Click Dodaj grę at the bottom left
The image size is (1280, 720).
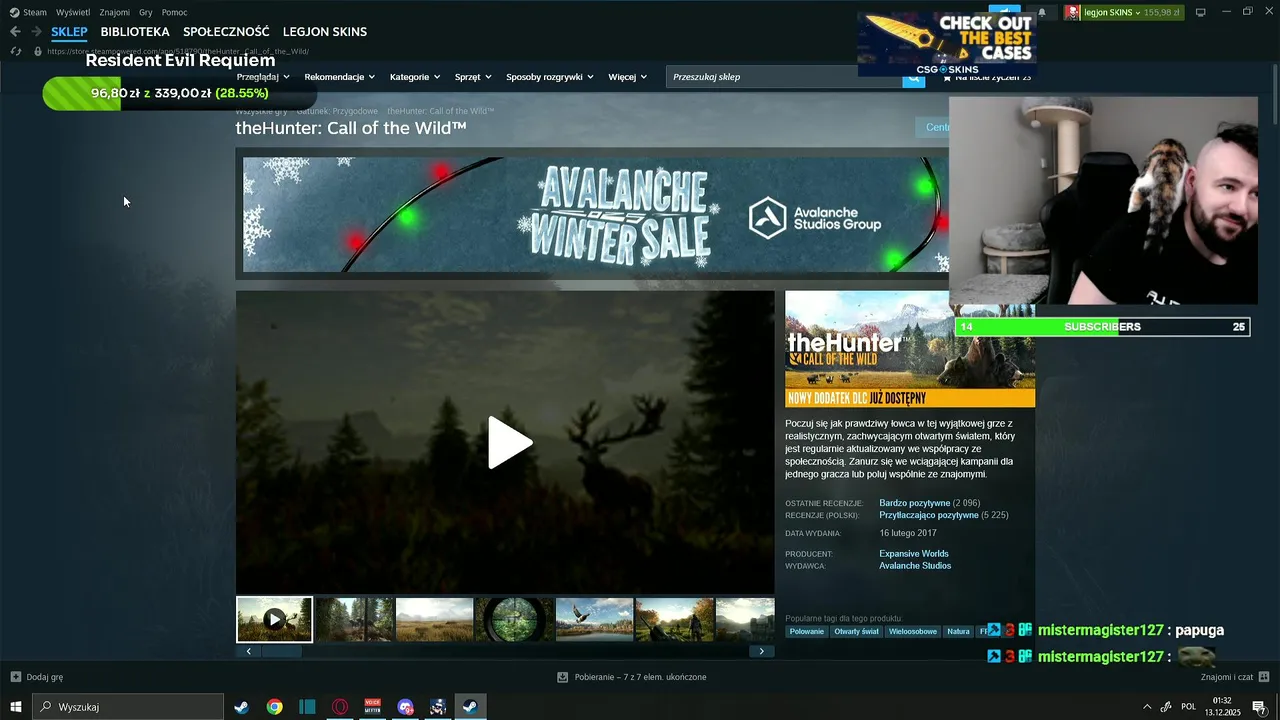point(45,677)
